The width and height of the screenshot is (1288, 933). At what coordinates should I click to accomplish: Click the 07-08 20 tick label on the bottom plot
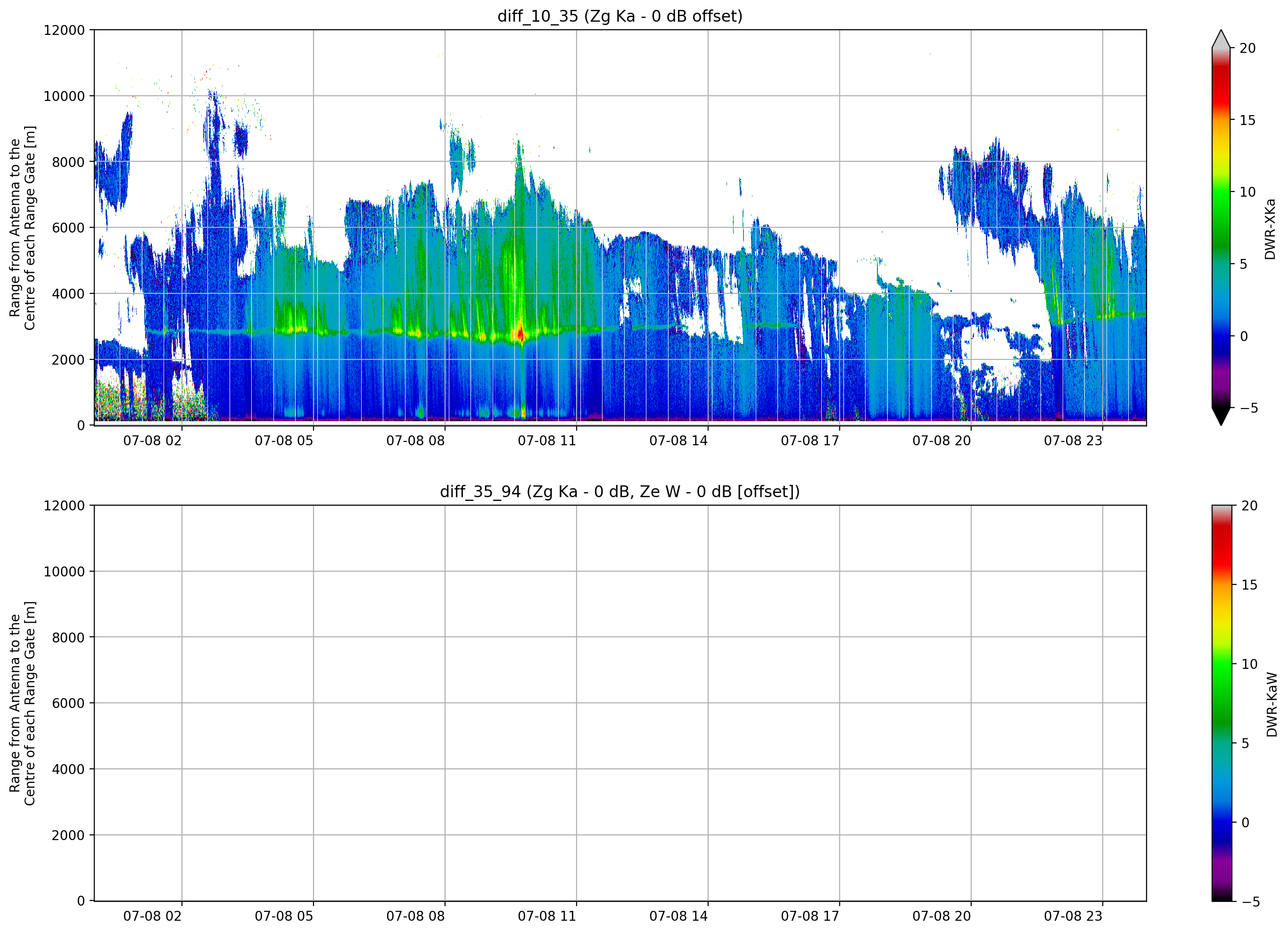[x=941, y=916]
